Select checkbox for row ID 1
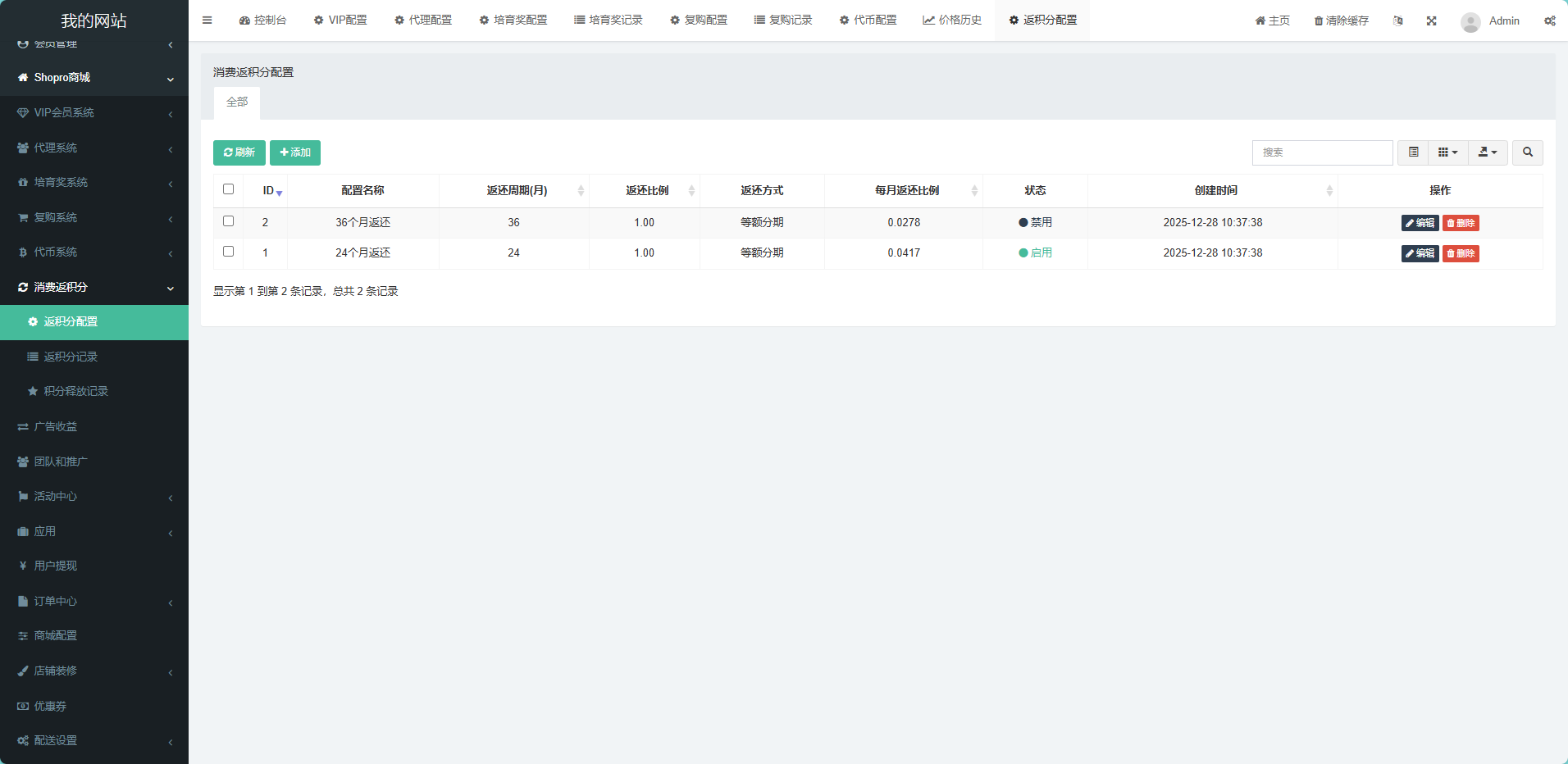This screenshot has height=764, width=1568. 228,252
